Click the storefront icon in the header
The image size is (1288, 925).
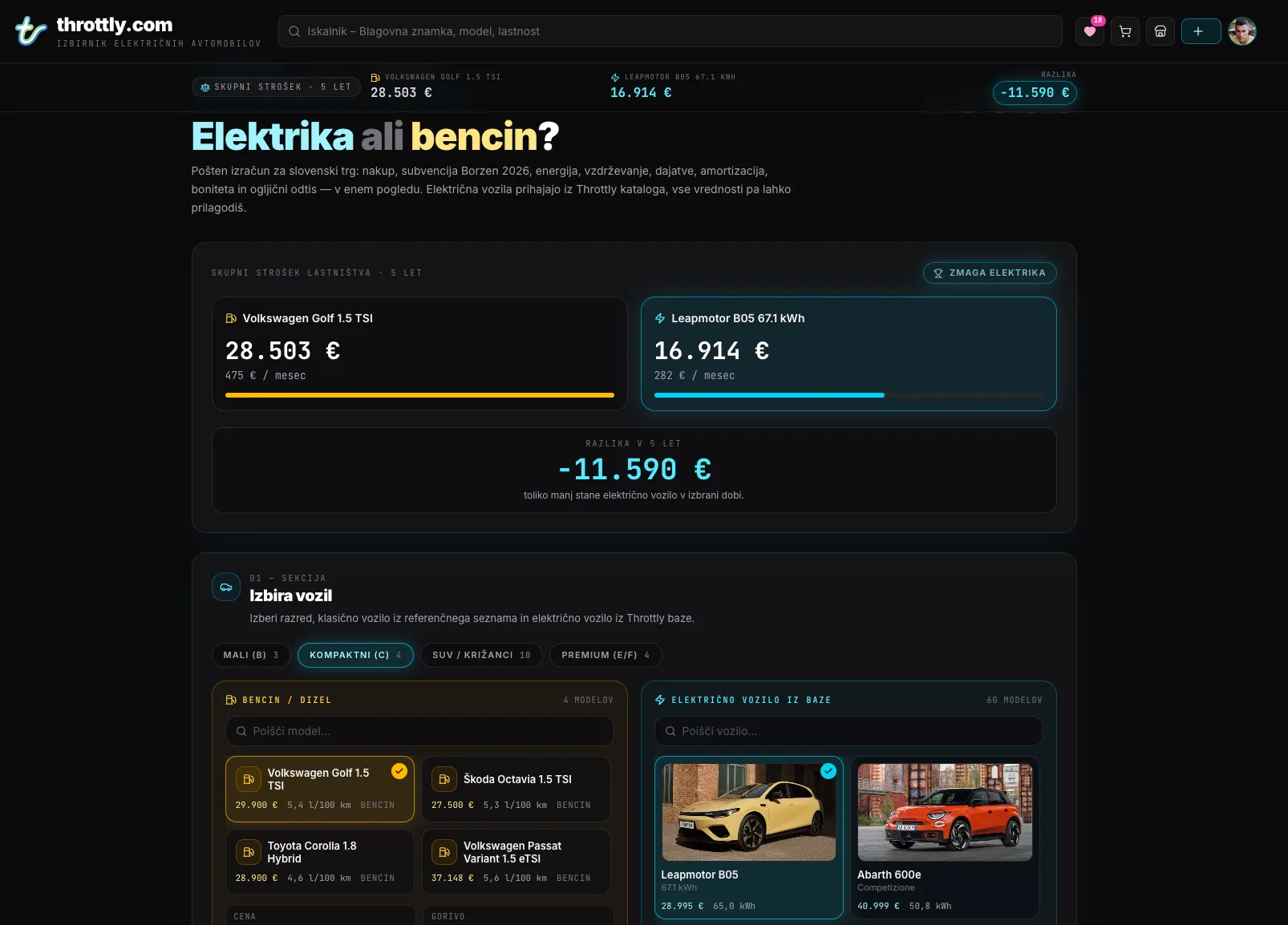(x=1160, y=31)
